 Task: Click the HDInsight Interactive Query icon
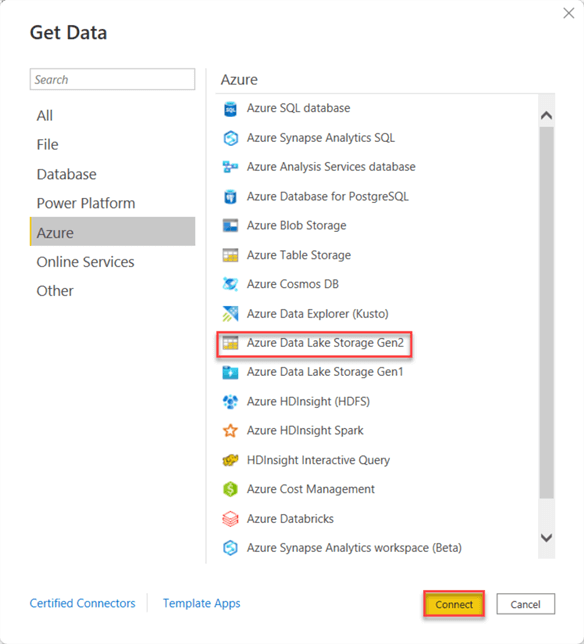pos(230,460)
